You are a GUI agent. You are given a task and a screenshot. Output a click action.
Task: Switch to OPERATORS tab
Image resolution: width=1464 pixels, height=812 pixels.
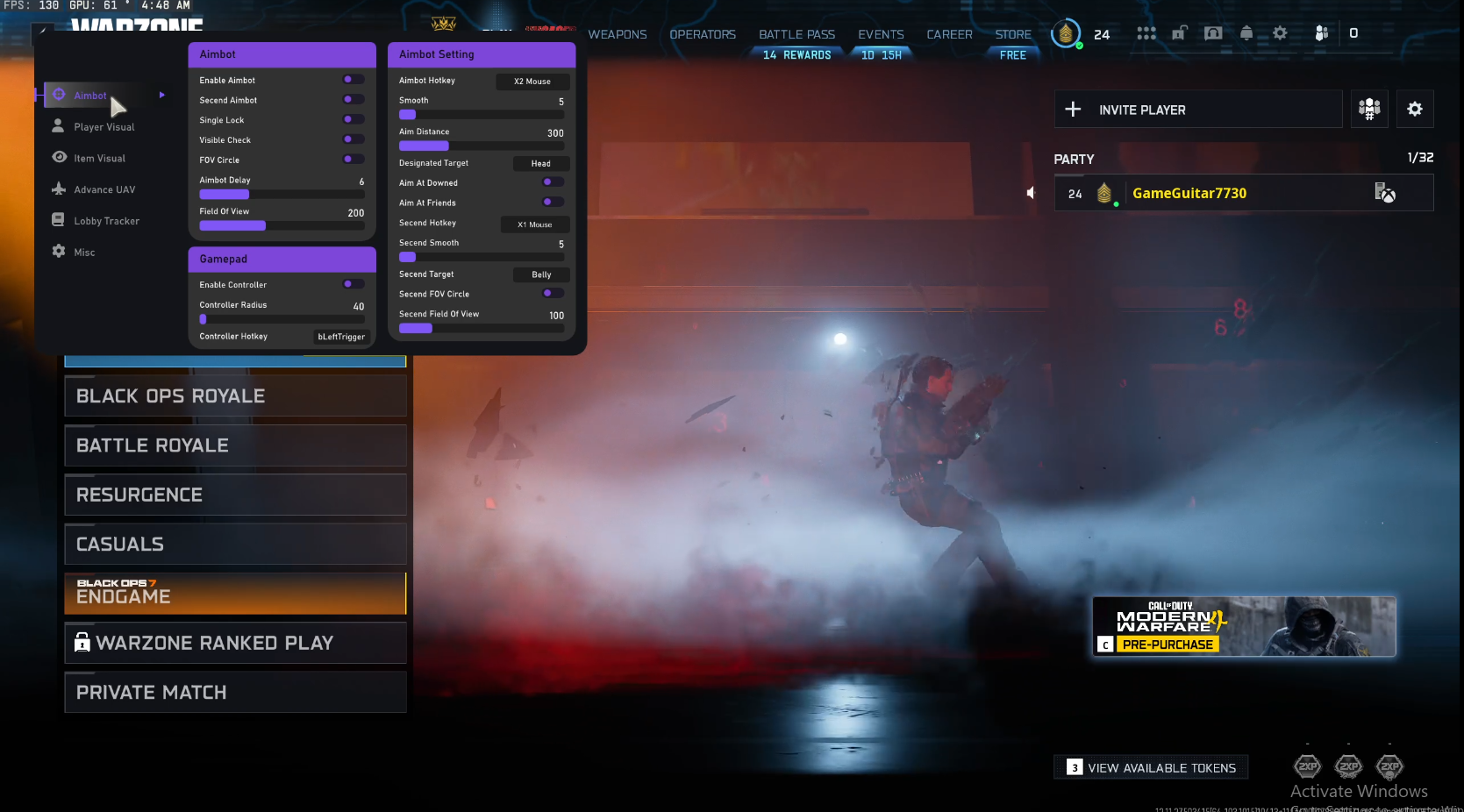[703, 34]
